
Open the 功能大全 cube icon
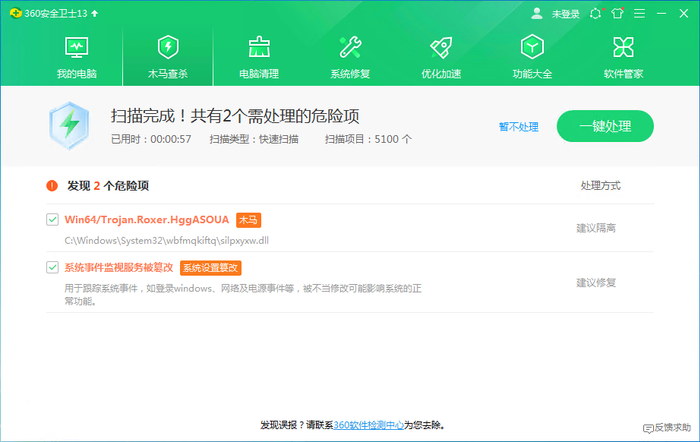(532, 47)
